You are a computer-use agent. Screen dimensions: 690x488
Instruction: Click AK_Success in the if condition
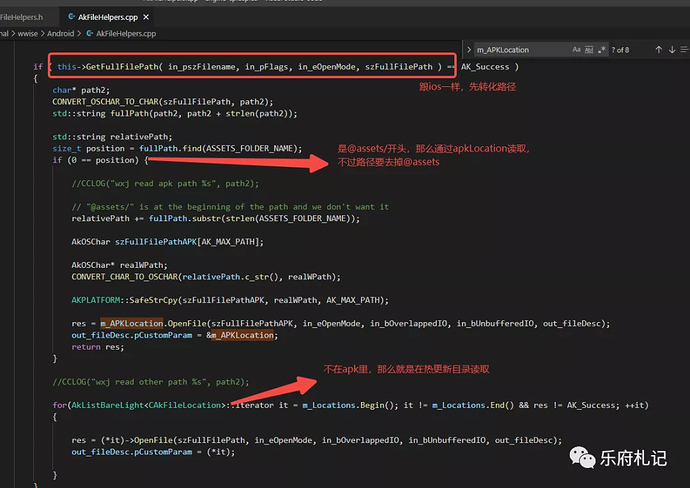point(485,66)
